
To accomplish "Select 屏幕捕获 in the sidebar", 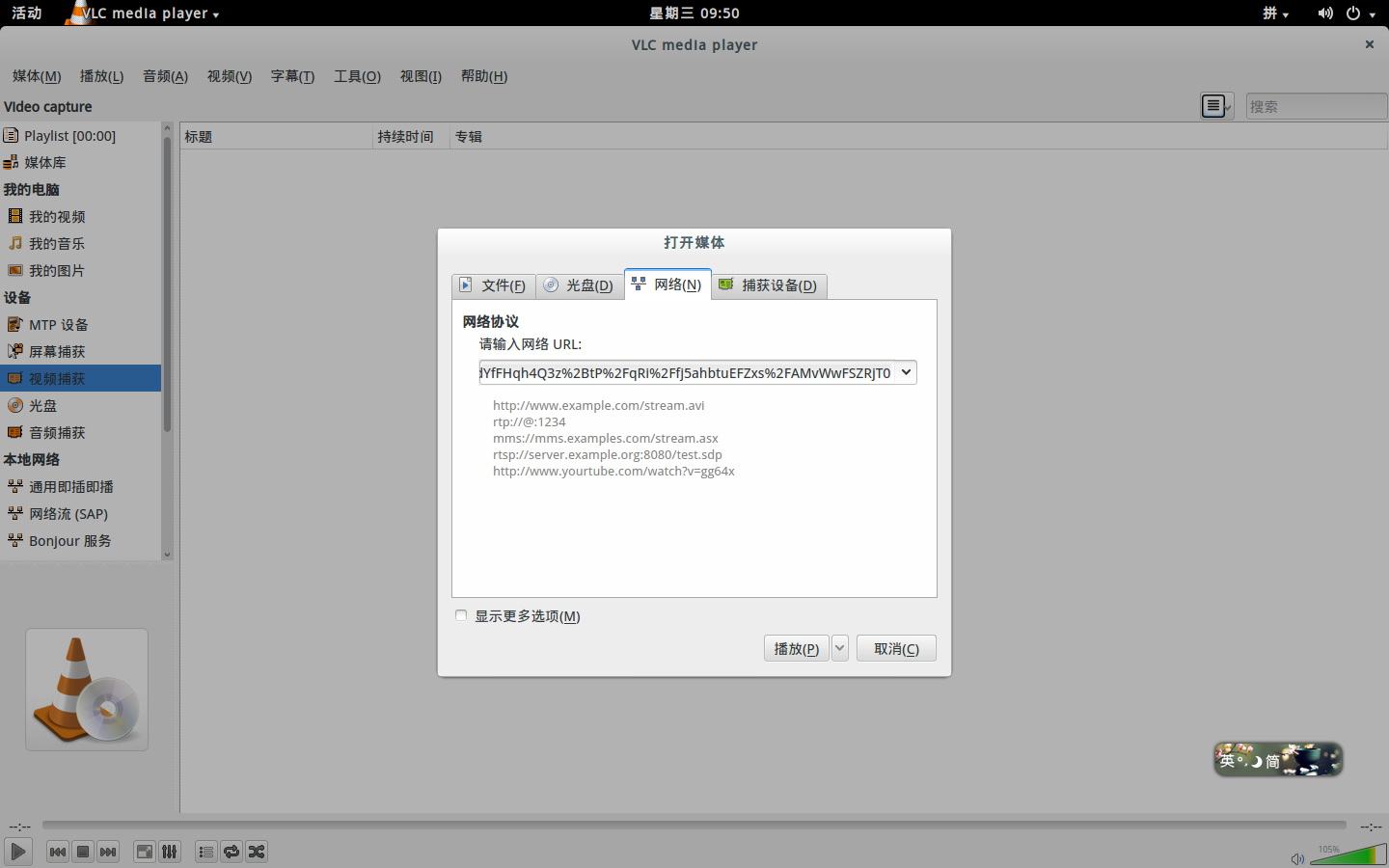I will [57, 352].
